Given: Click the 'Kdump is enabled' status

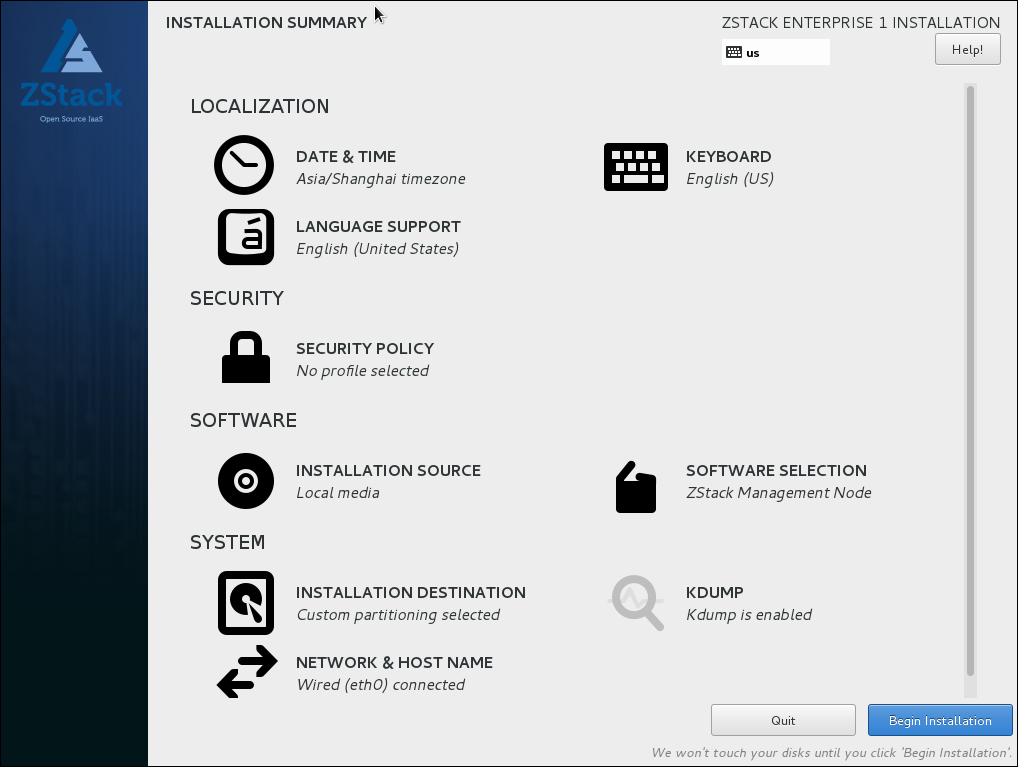Looking at the screenshot, I should (x=749, y=615).
